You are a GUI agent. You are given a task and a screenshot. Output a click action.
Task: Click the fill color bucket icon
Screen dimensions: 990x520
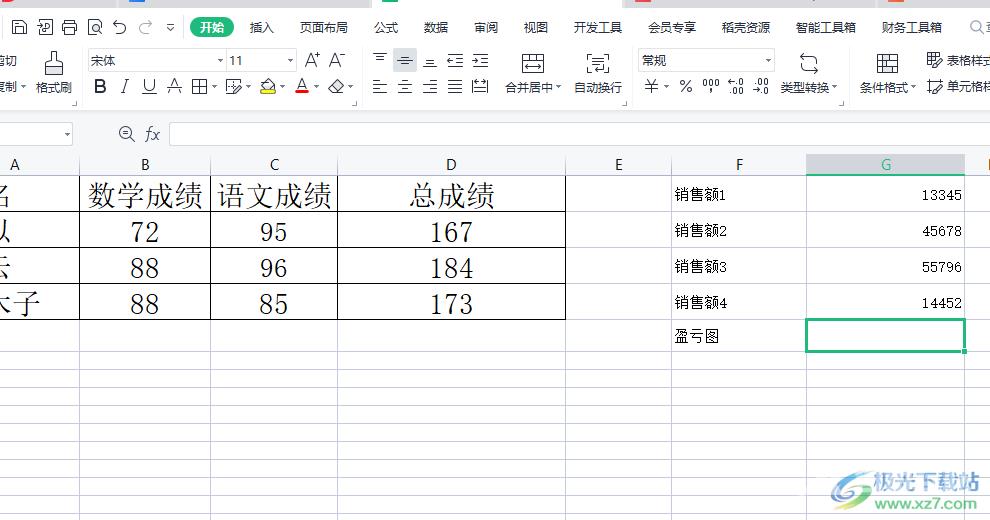point(268,86)
